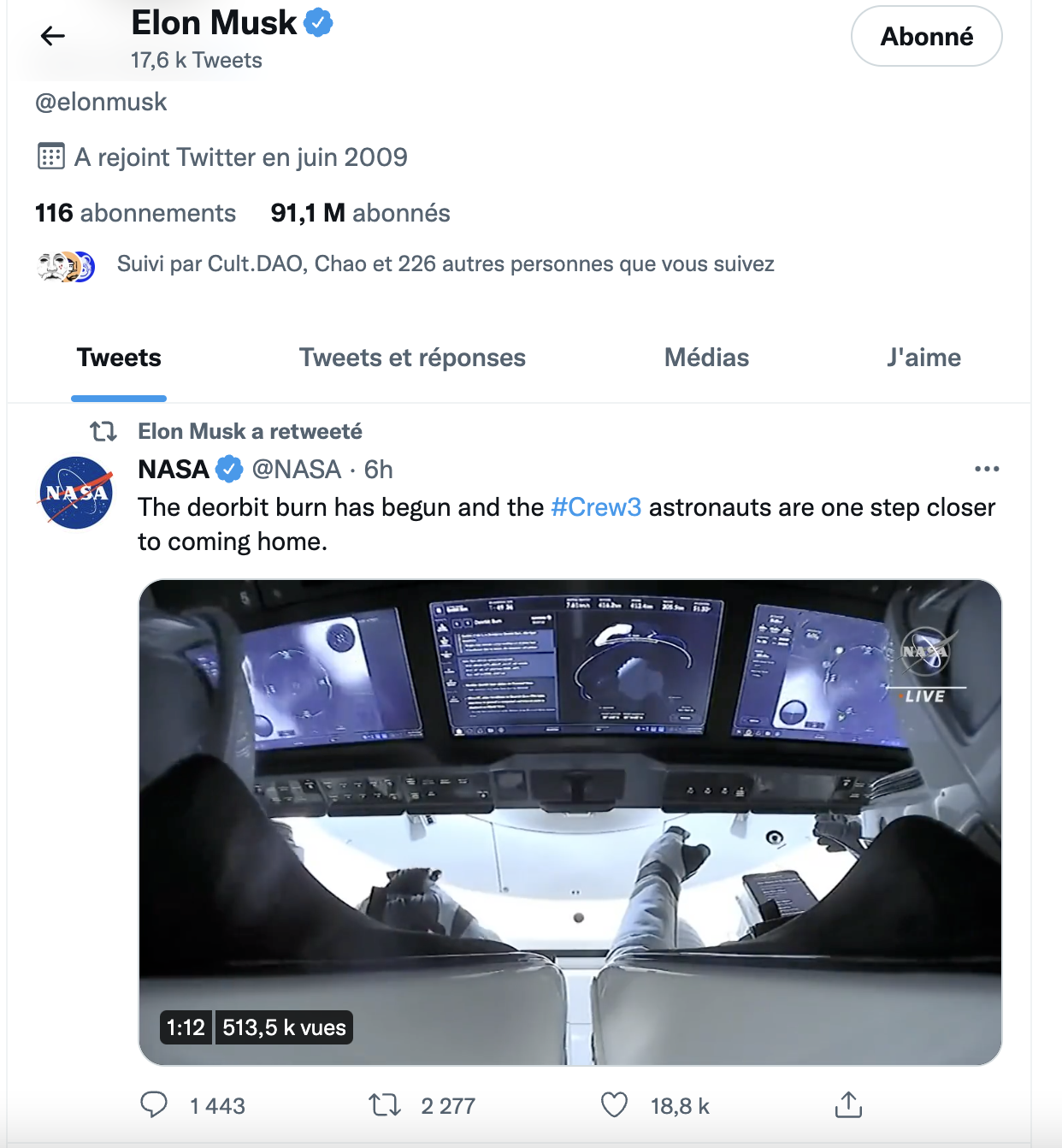Open the Suivi par Cult.DAO followers link
The width and height of the screenshot is (1062, 1148).
click(445, 263)
